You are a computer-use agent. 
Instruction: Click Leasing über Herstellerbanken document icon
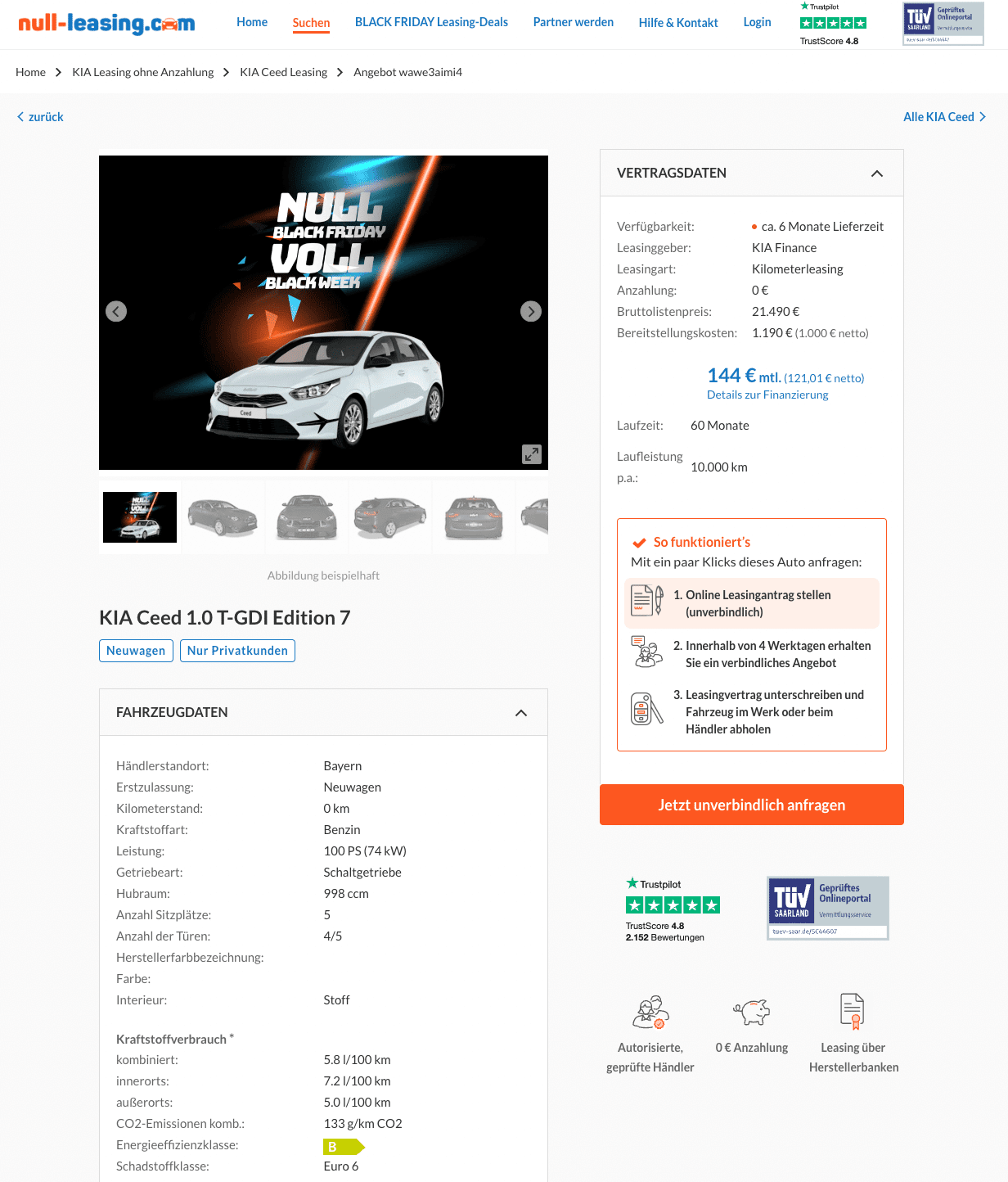tap(853, 1011)
